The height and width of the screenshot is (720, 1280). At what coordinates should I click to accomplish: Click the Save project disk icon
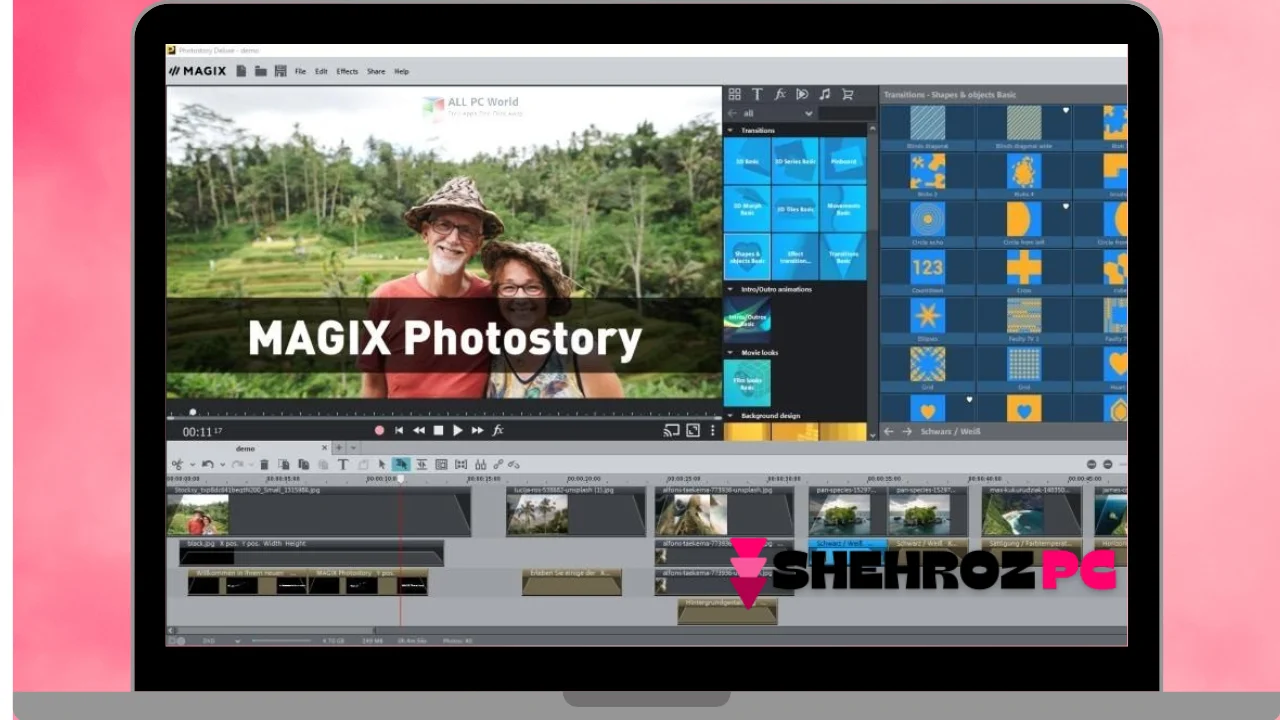280,71
